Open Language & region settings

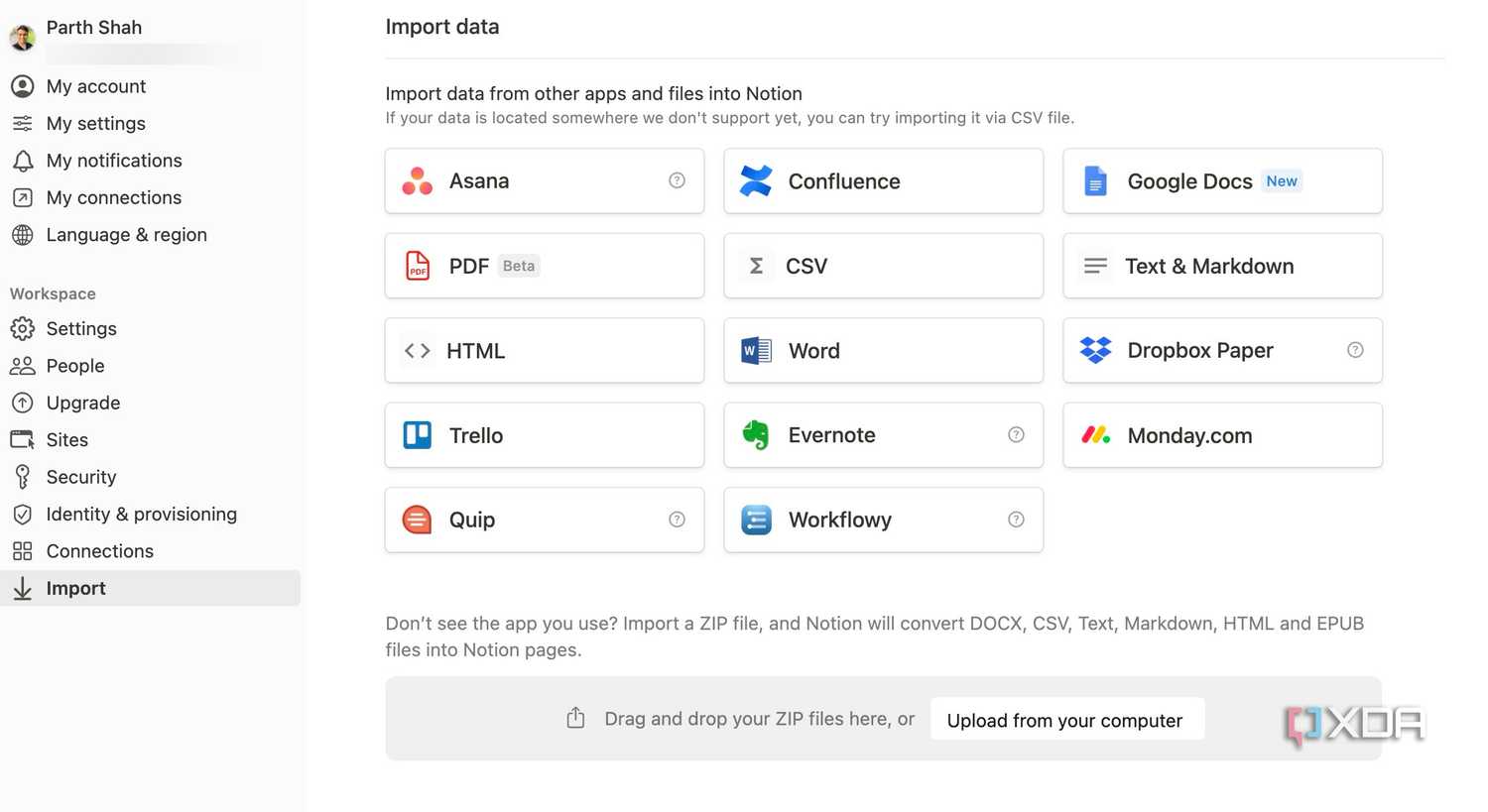(151, 235)
